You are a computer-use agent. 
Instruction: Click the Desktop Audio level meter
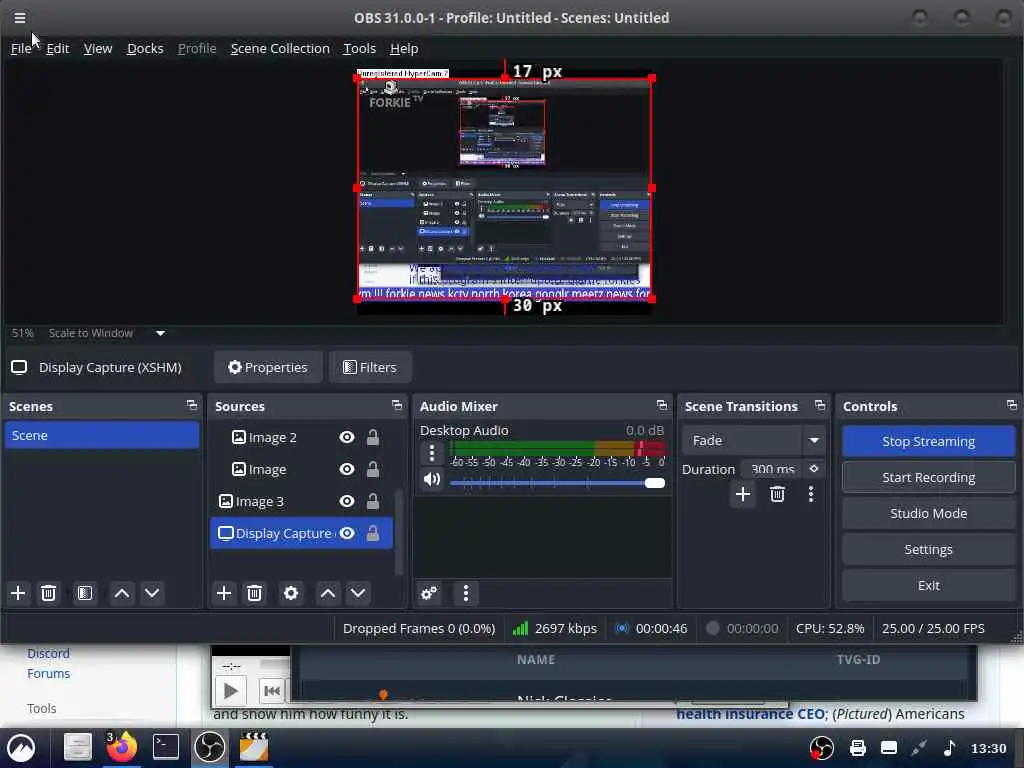pyautogui.click(x=558, y=448)
